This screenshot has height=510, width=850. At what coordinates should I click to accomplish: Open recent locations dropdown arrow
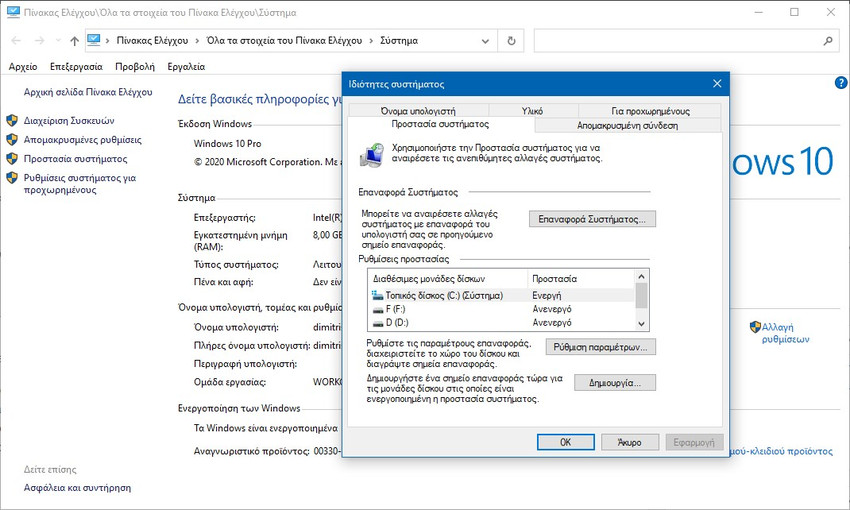pos(58,41)
